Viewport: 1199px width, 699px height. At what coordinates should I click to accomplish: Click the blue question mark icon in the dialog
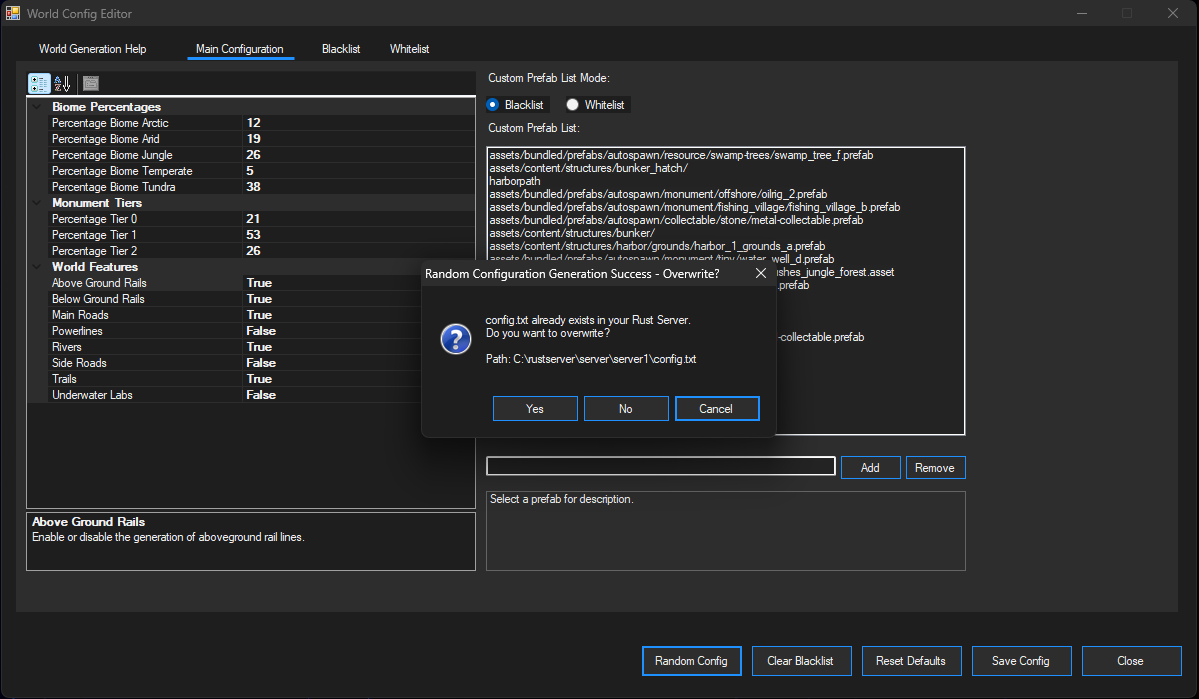click(x=455, y=339)
